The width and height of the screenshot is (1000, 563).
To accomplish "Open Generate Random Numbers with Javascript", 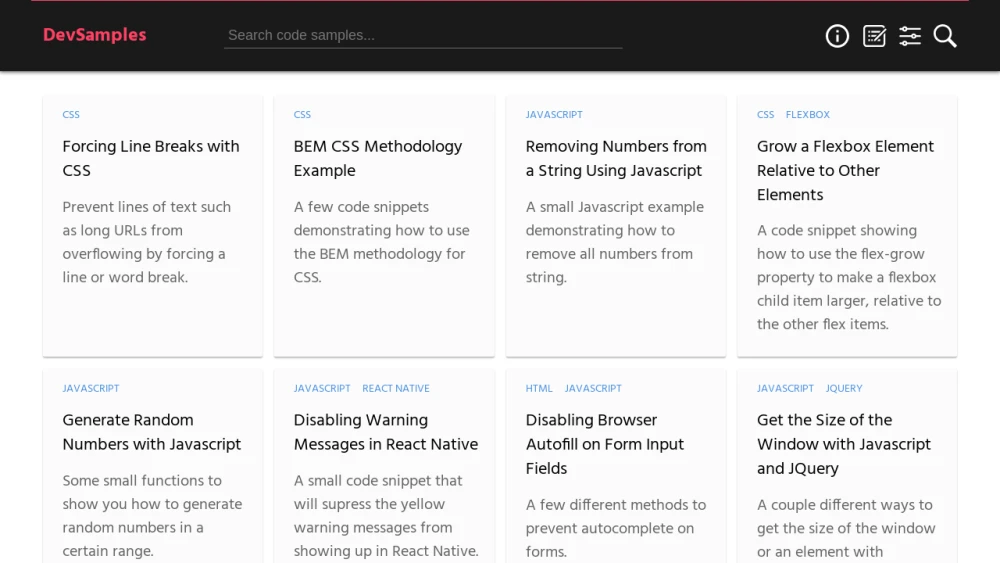I will coord(152,432).
